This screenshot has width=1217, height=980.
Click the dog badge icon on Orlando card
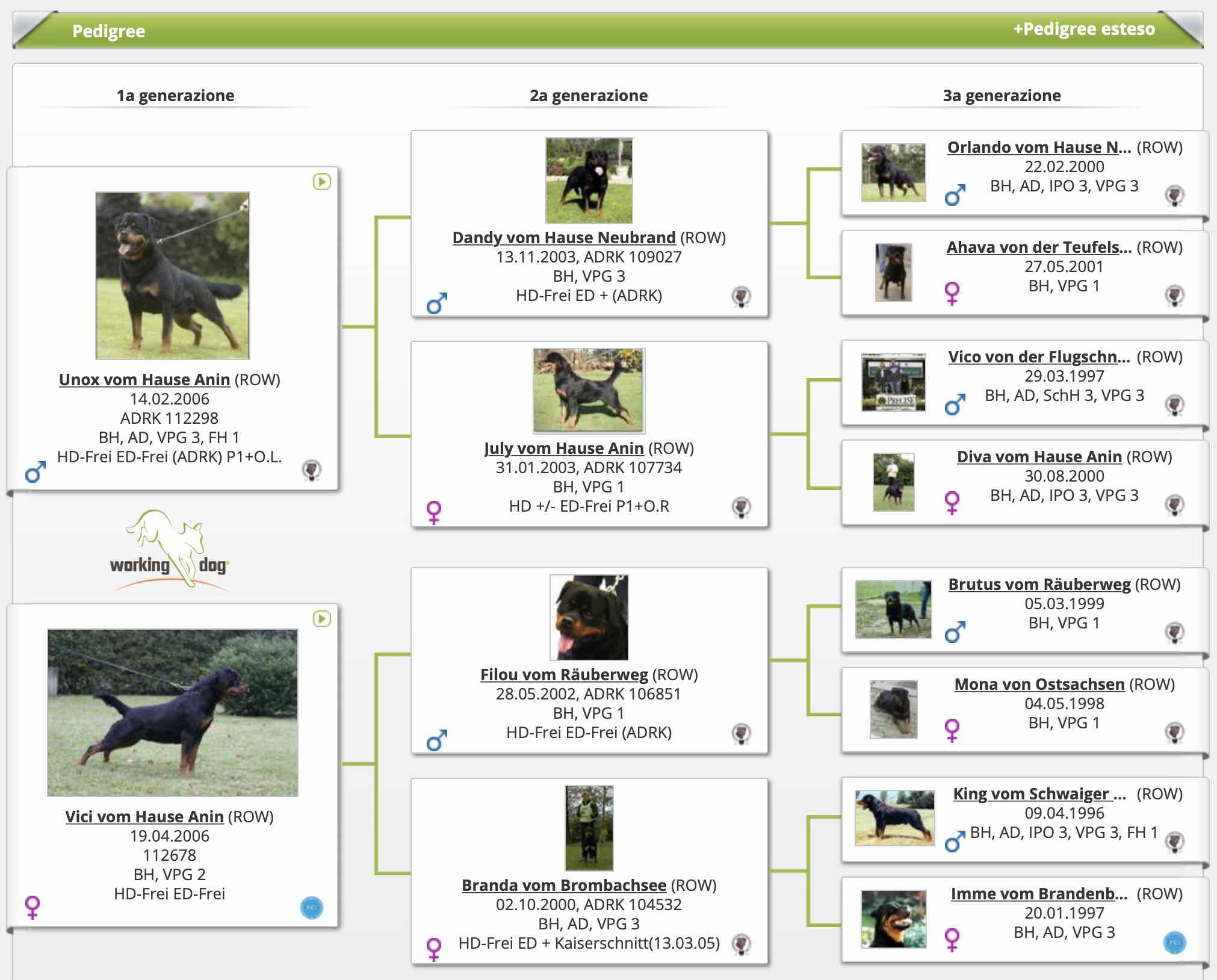1175,196
